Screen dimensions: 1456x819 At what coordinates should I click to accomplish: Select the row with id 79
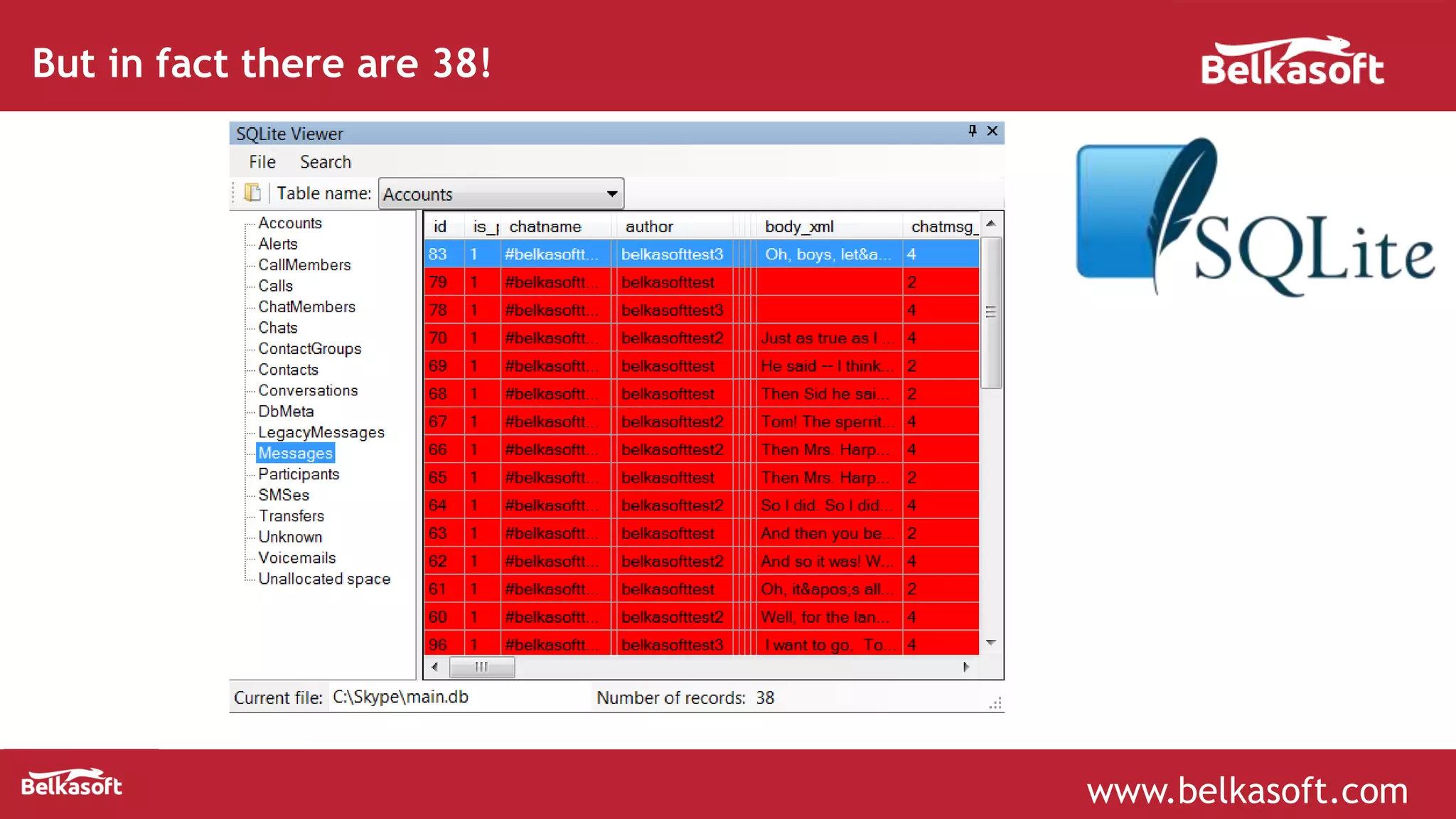702,282
